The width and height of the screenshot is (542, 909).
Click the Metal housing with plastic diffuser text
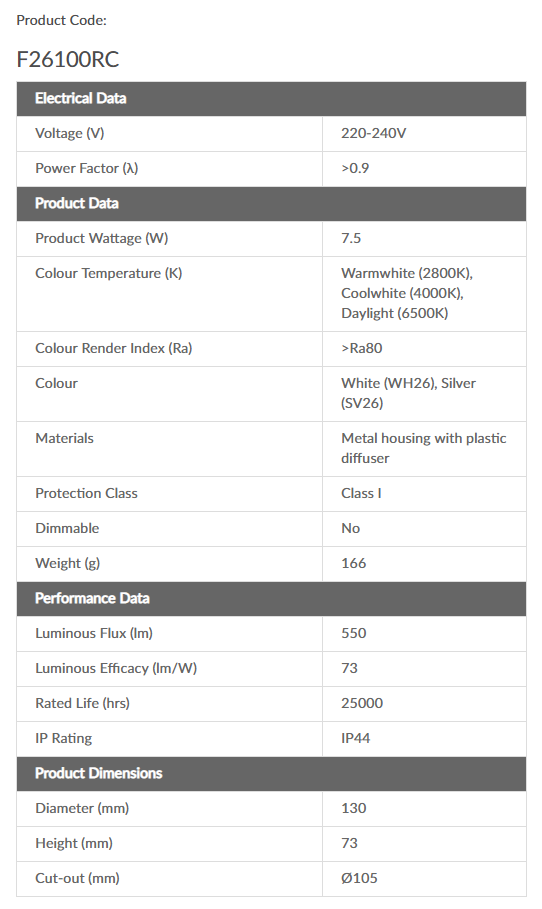[424, 448]
